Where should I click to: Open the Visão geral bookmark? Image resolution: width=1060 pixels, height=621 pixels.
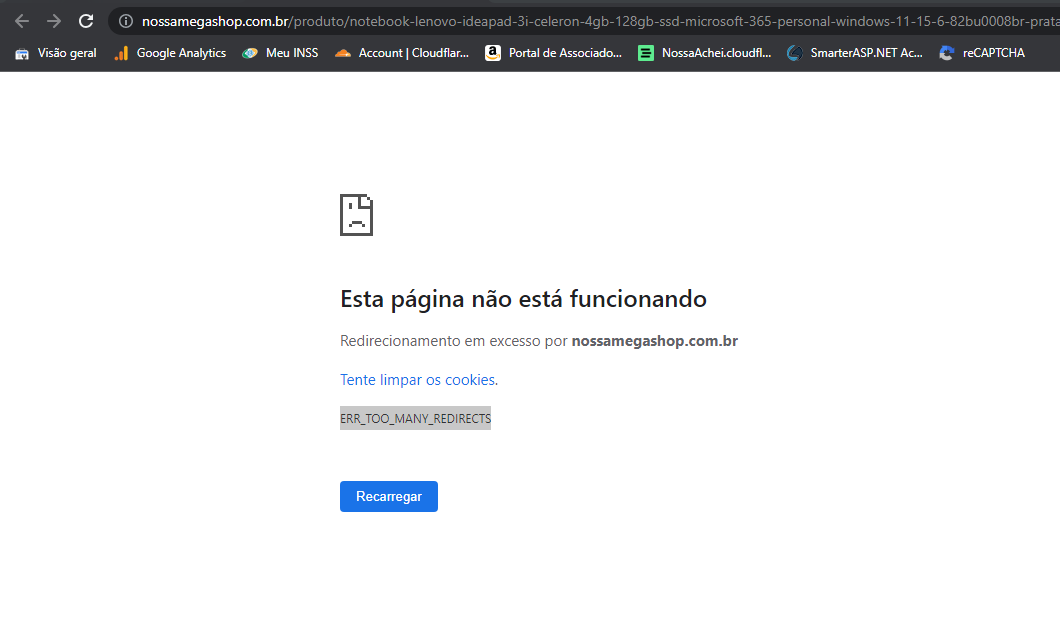[55, 53]
